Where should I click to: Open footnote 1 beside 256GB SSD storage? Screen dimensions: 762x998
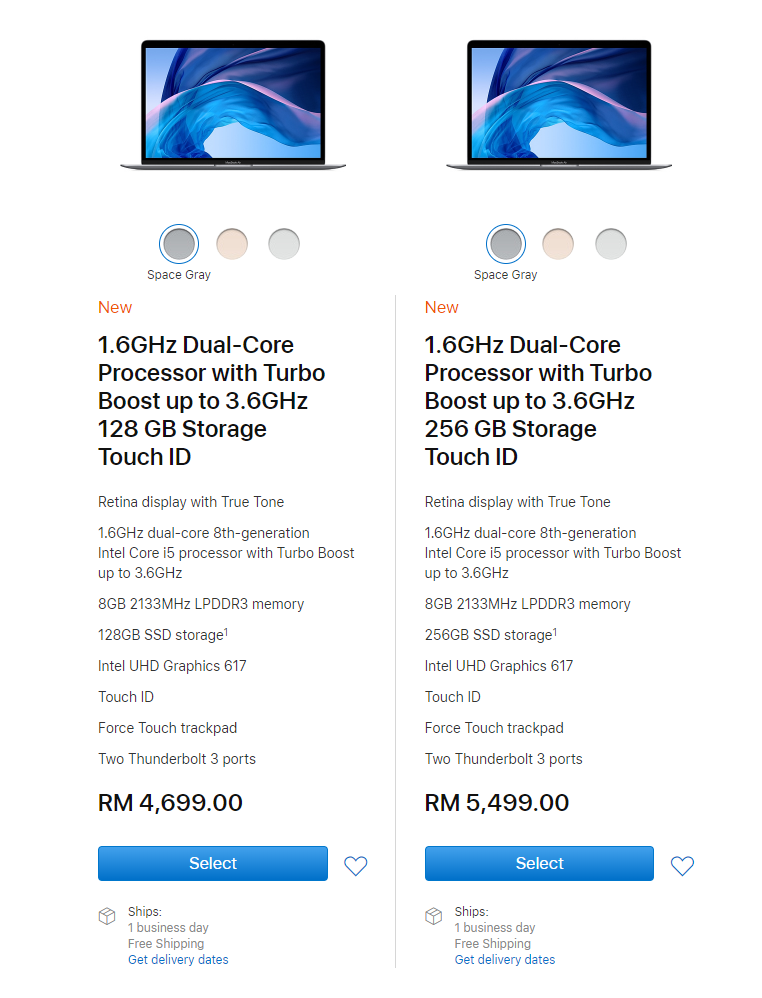(555, 630)
